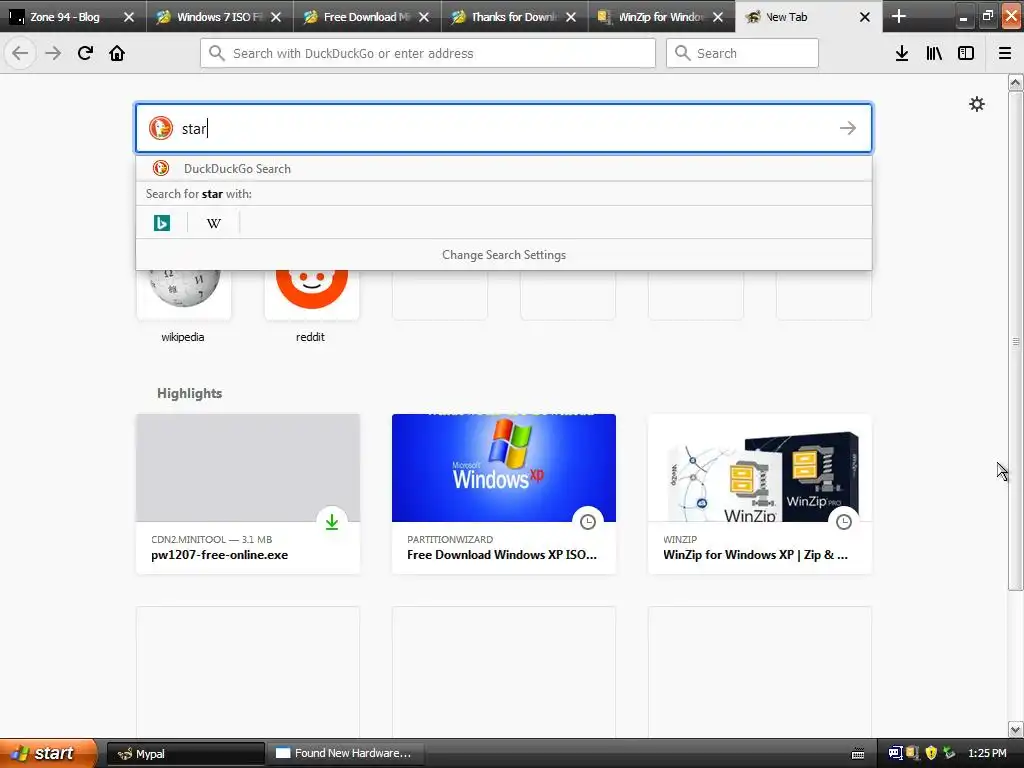Click download icon on pw1207 card
This screenshot has width=1024, height=768.
tap(332, 522)
